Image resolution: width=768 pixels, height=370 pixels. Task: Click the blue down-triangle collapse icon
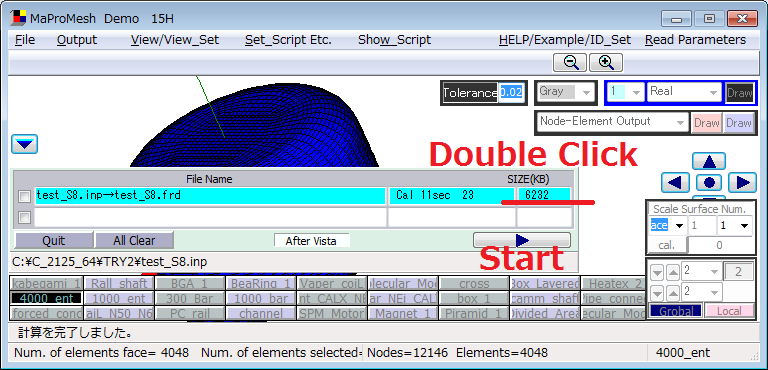click(x=24, y=144)
